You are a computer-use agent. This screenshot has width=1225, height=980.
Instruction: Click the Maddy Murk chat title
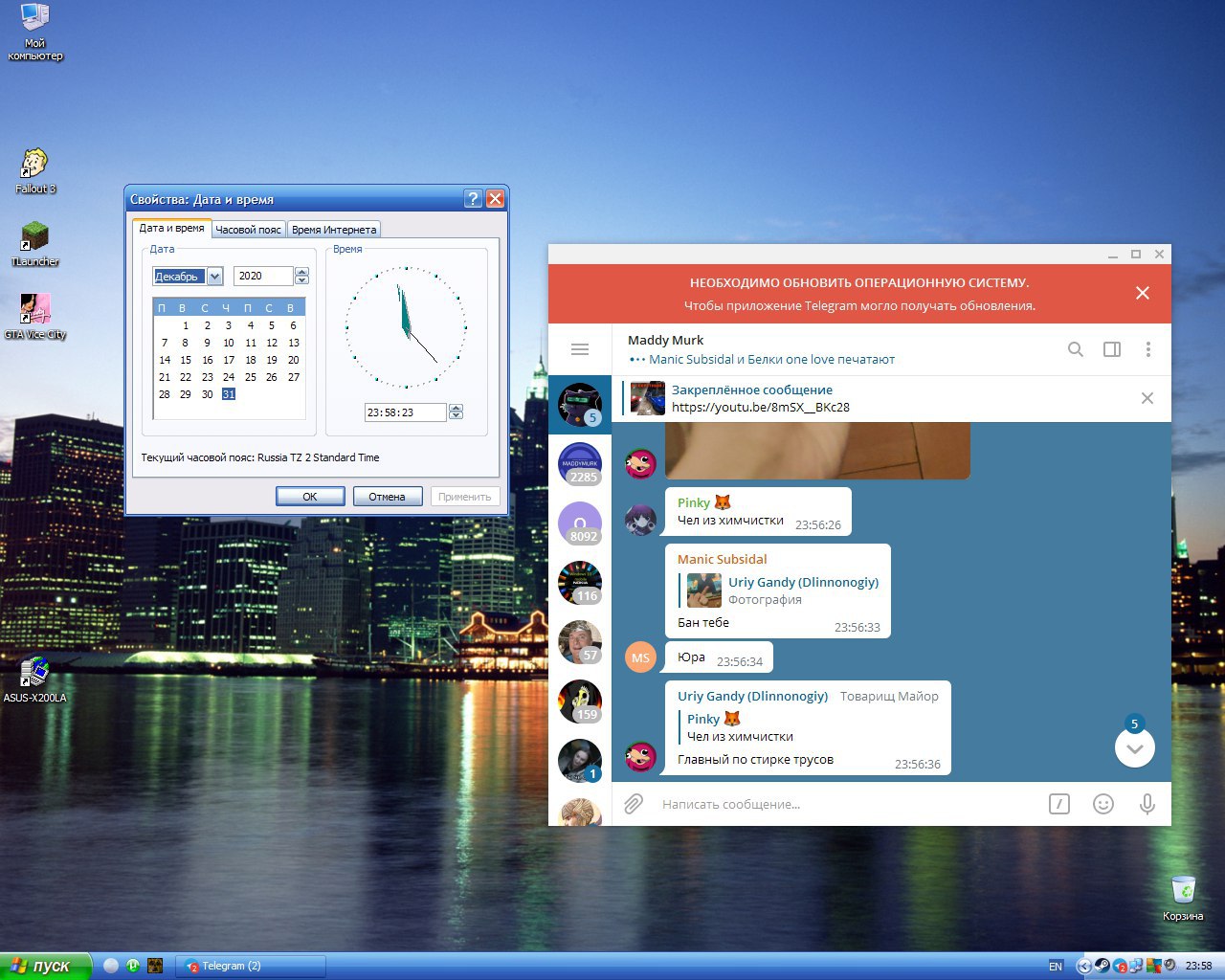pos(665,340)
